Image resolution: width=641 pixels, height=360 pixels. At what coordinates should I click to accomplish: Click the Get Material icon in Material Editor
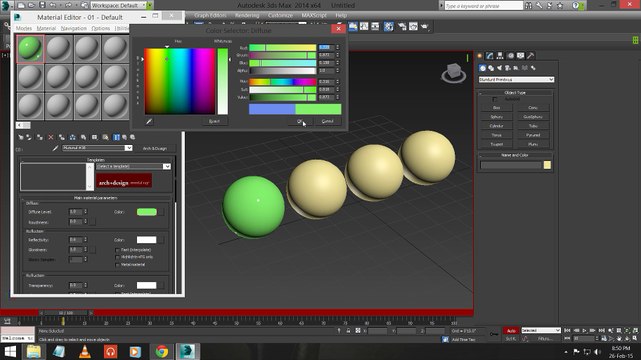tap(21, 137)
